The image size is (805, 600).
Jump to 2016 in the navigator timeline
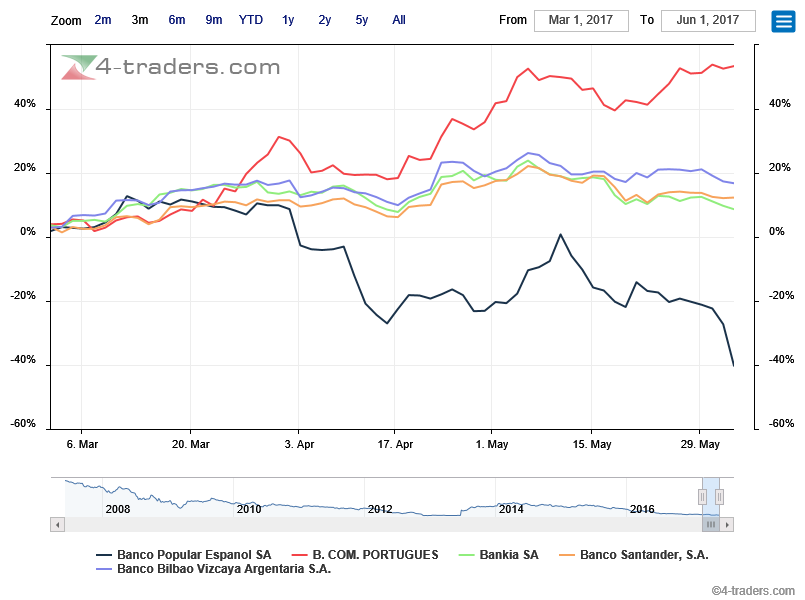[x=642, y=509]
